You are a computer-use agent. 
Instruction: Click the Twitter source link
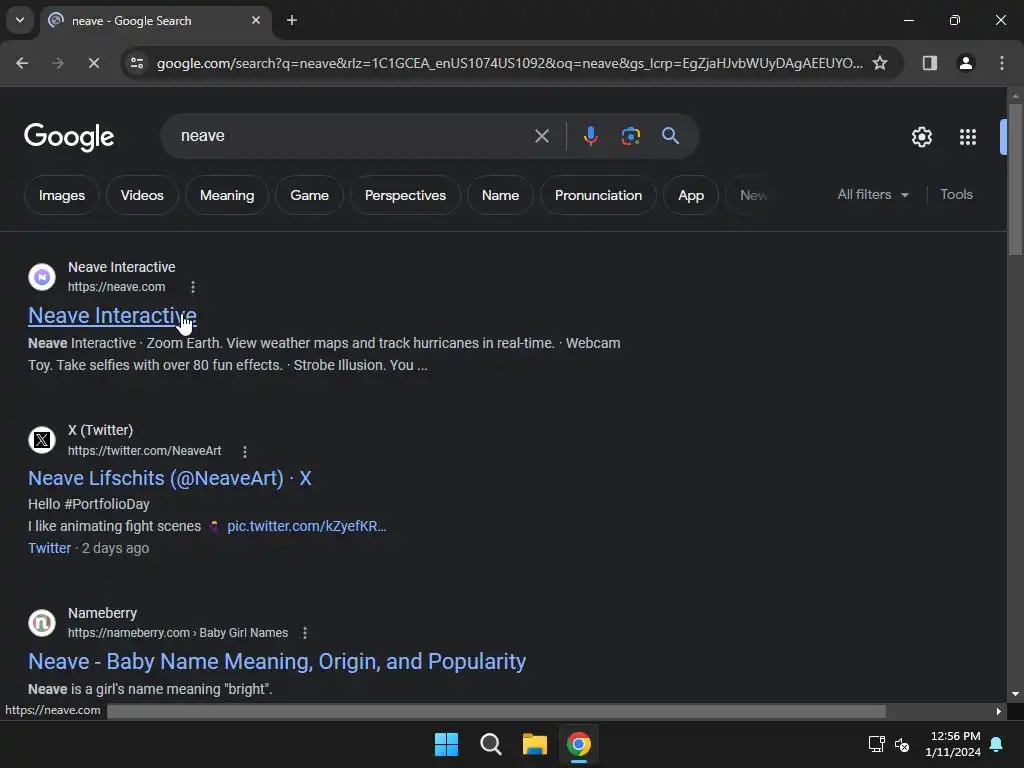pos(50,549)
